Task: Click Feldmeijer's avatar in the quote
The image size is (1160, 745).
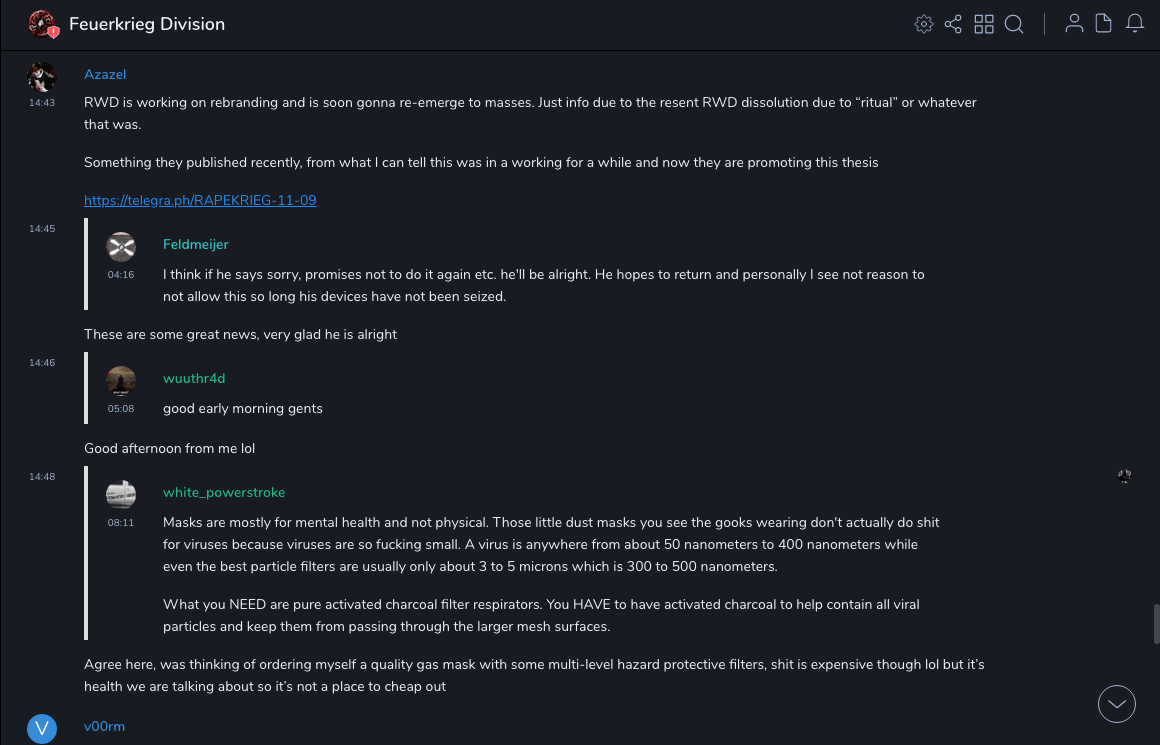Action: click(121, 246)
